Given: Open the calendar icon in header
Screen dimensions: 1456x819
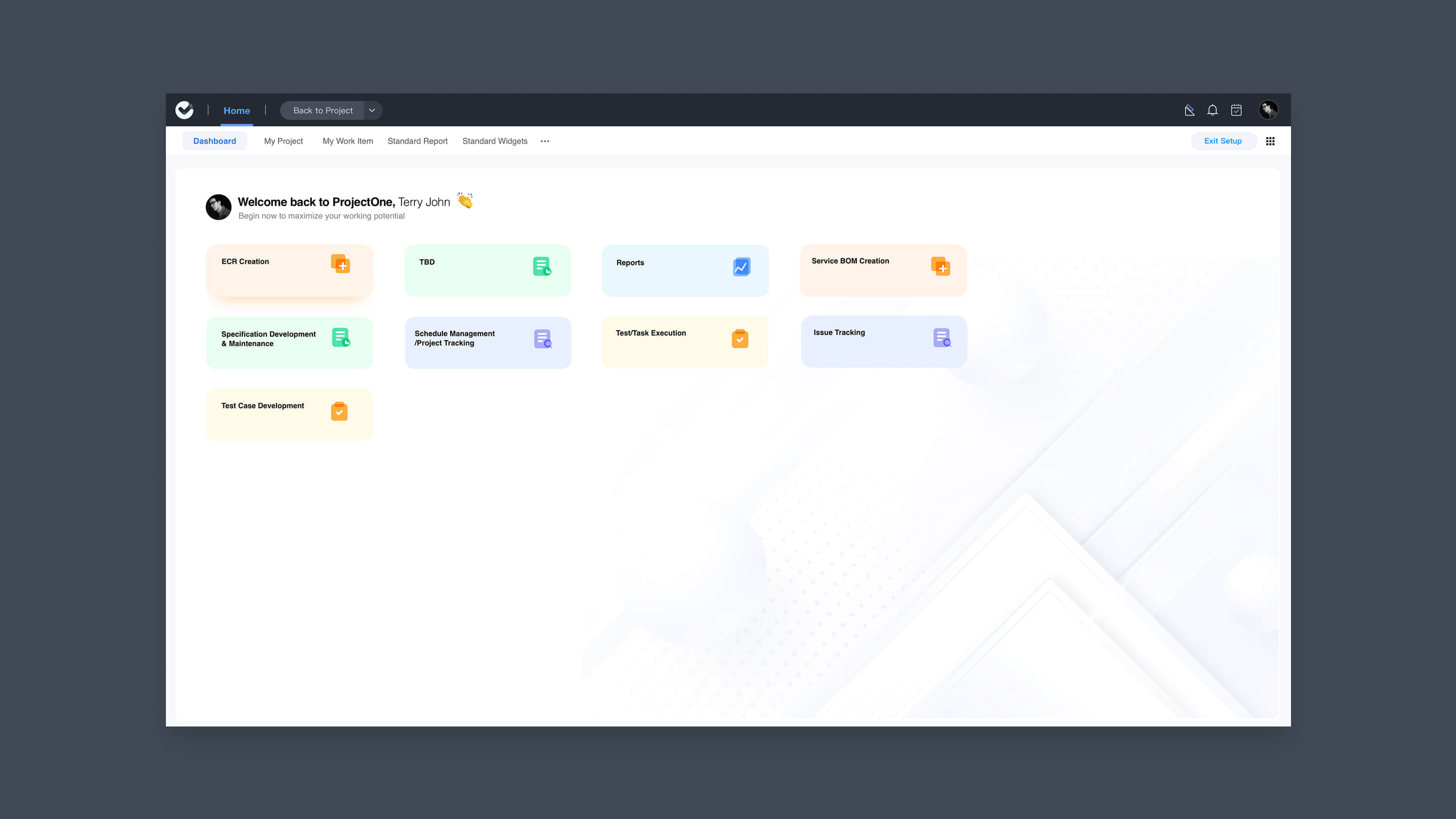Looking at the screenshot, I should click(x=1236, y=110).
